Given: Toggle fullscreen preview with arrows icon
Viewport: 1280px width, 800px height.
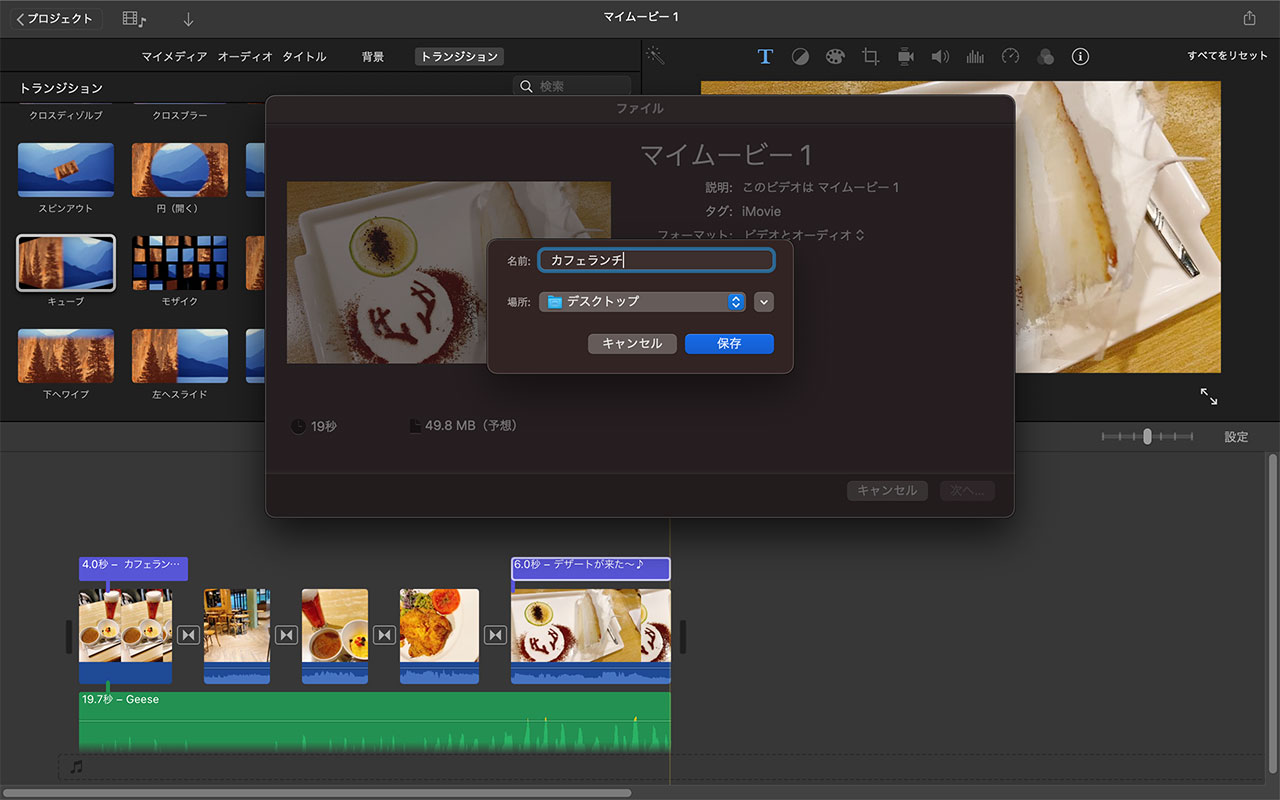Looking at the screenshot, I should (x=1209, y=396).
